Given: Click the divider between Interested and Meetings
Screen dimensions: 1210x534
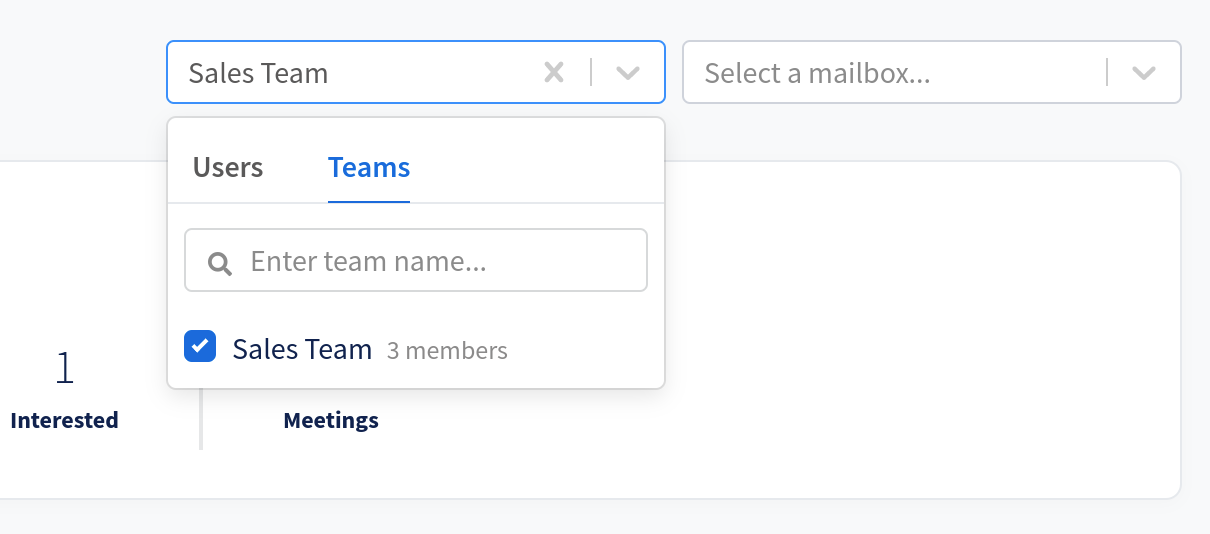Looking at the screenshot, I should 201,418.
